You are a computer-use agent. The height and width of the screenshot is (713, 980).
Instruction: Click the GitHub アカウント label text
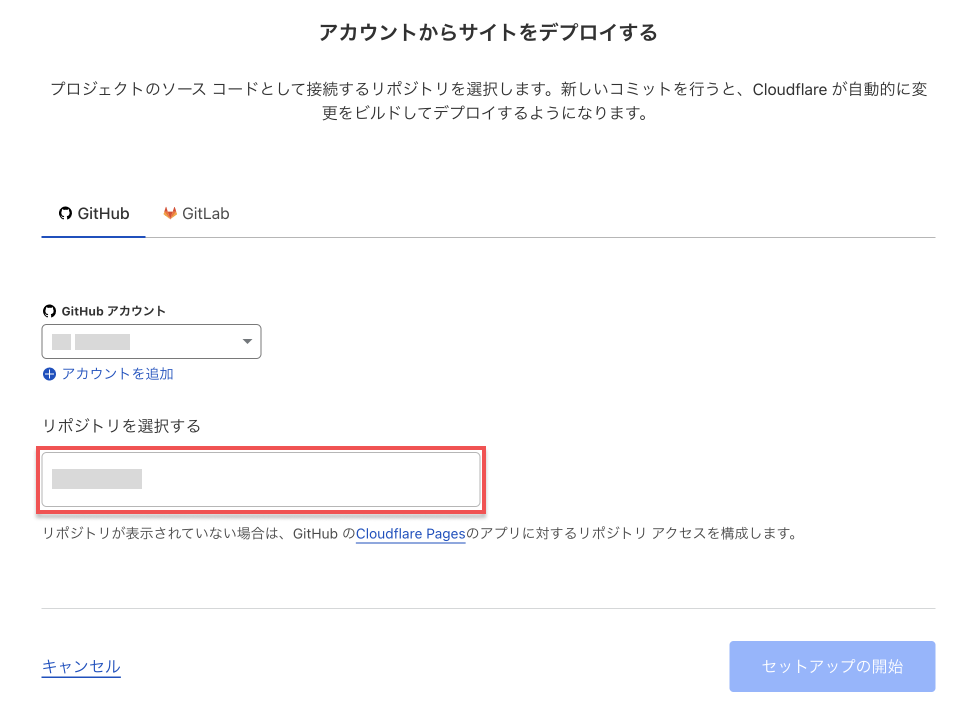click(x=114, y=311)
